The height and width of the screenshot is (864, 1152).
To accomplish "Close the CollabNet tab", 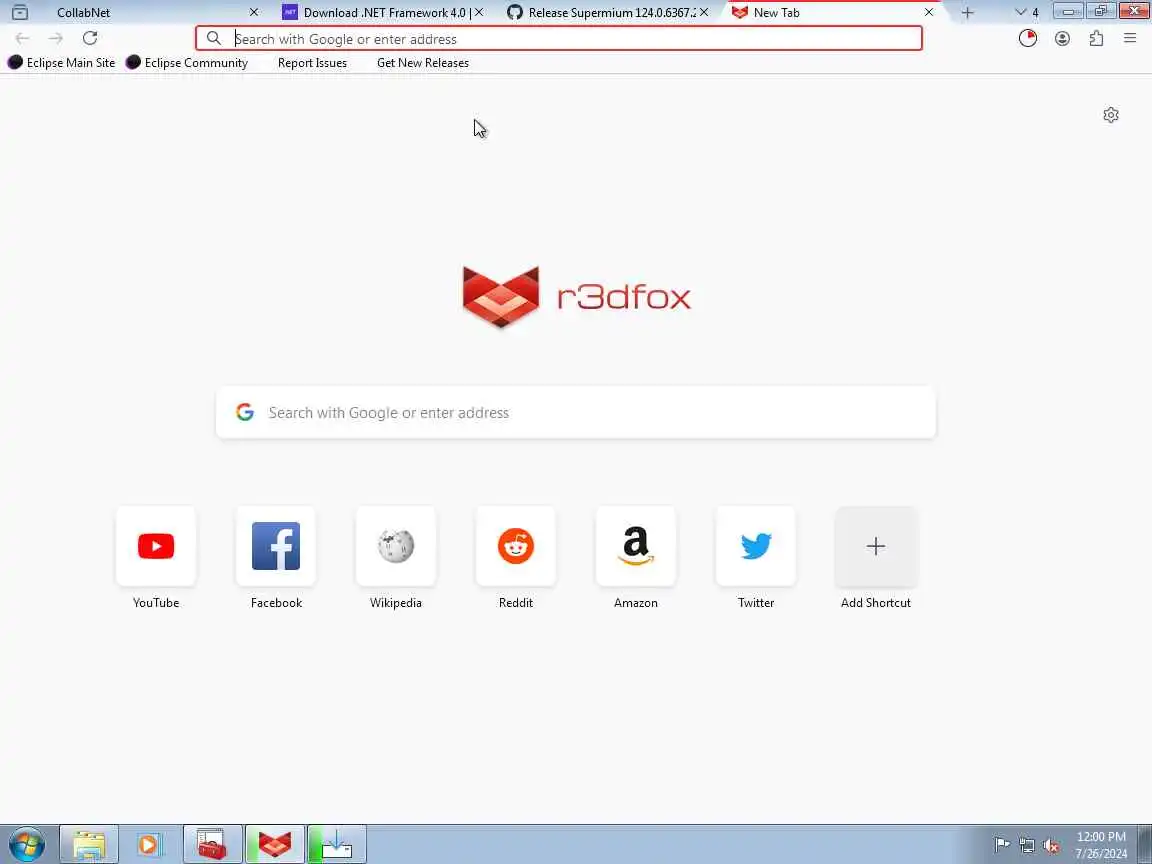I will tap(253, 12).
